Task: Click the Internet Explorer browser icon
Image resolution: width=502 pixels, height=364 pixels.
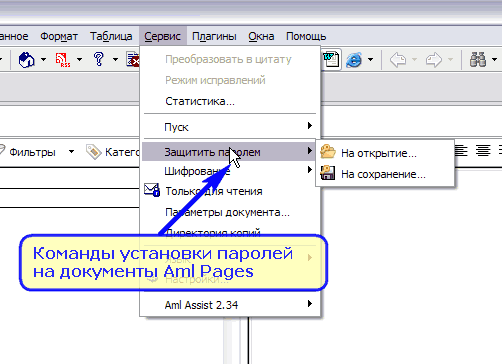Action: (354, 60)
